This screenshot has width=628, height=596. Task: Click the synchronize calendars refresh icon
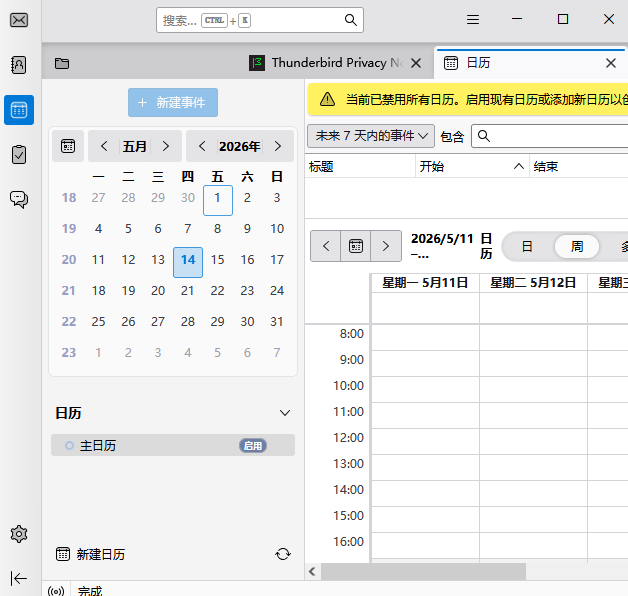point(283,554)
